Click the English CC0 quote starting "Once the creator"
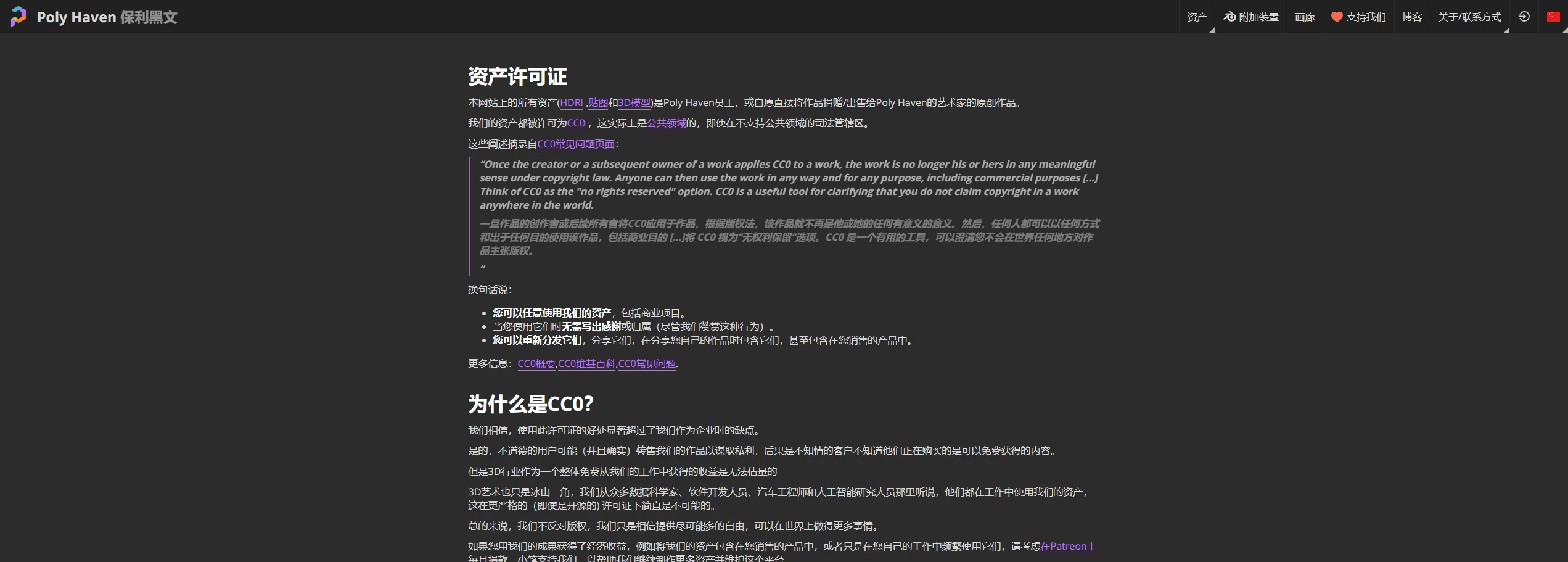The image size is (1568, 562). coord(789,184)
